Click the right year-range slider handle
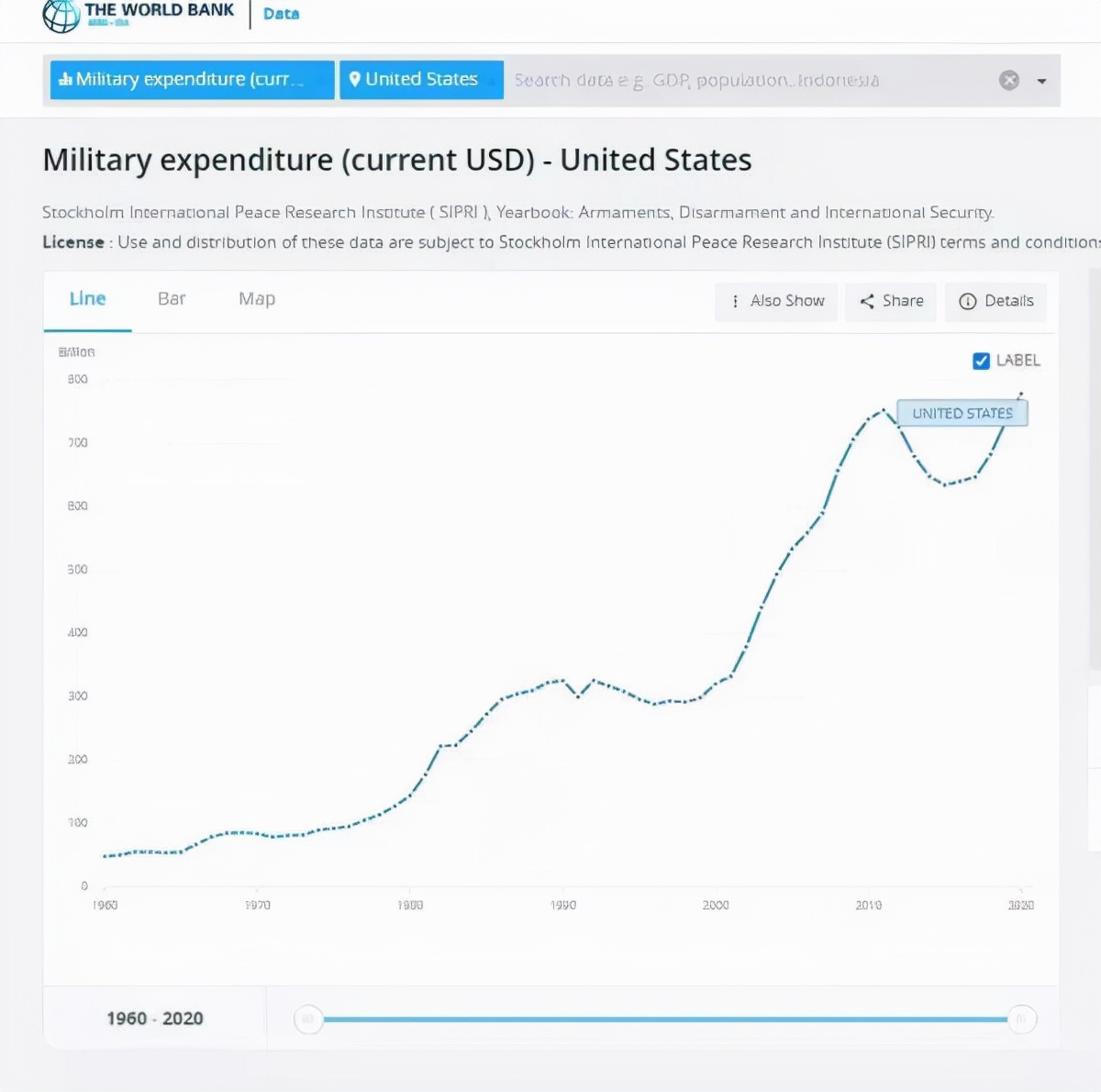The image size is (1101, 1092). pyautogui.click(x=1021, y=1019)
